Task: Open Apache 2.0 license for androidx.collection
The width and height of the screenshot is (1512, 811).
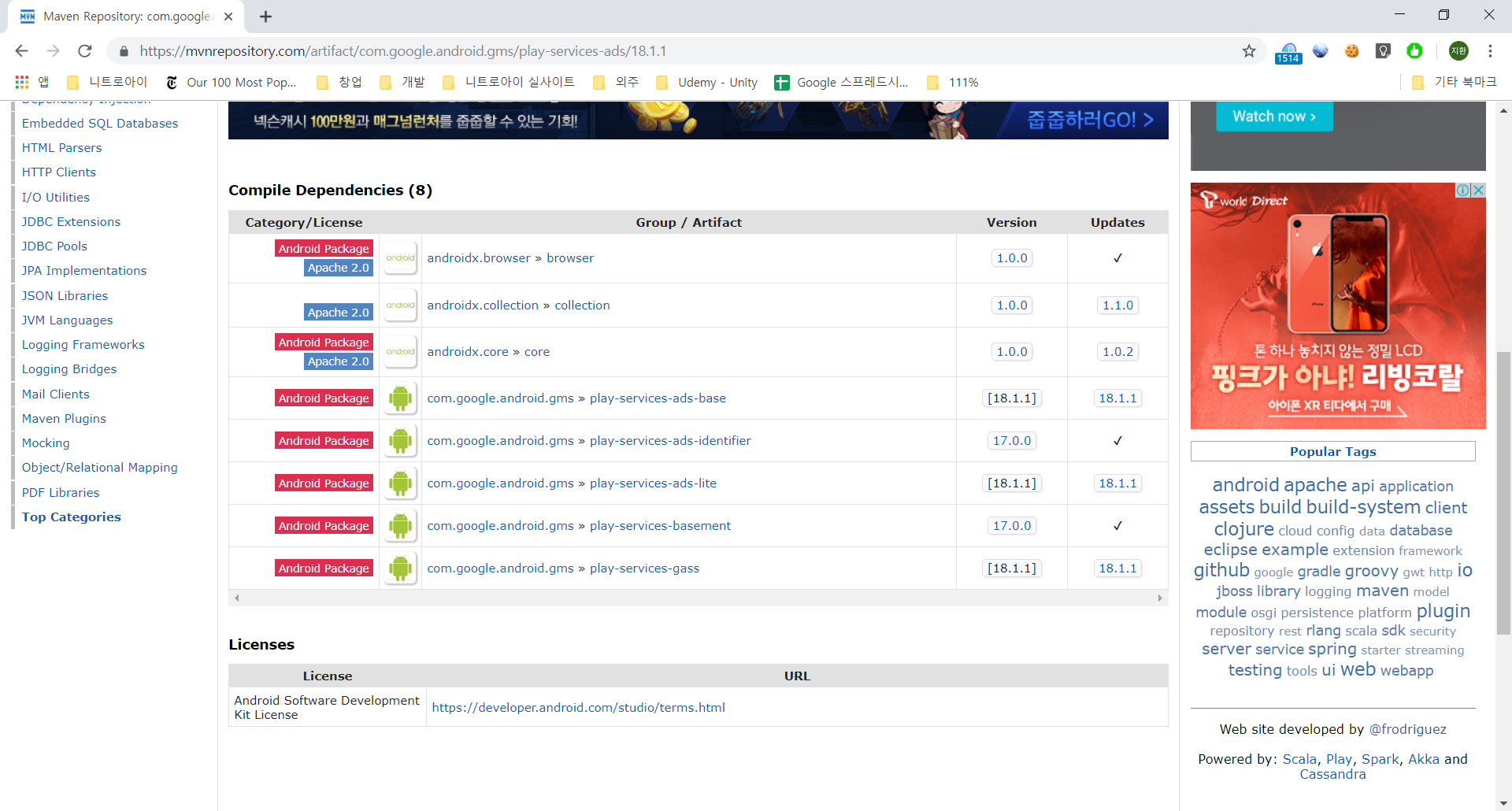Action: 339,313
